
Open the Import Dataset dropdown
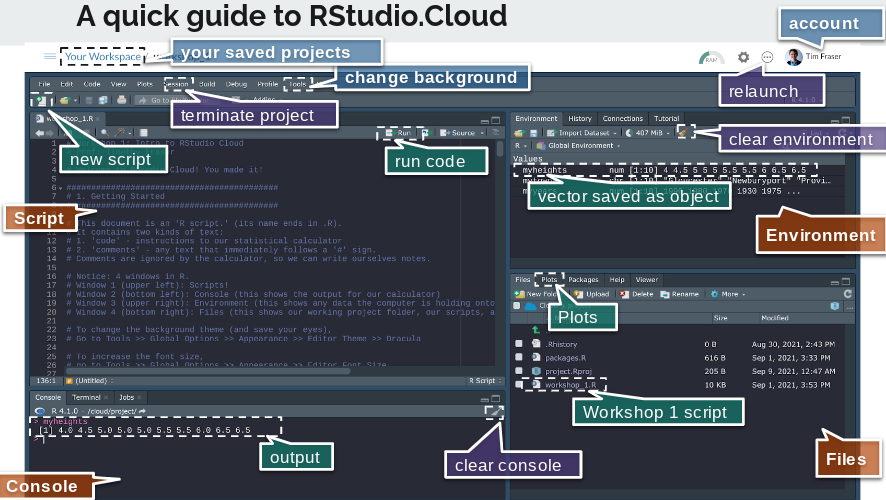[x=581, y=133]
